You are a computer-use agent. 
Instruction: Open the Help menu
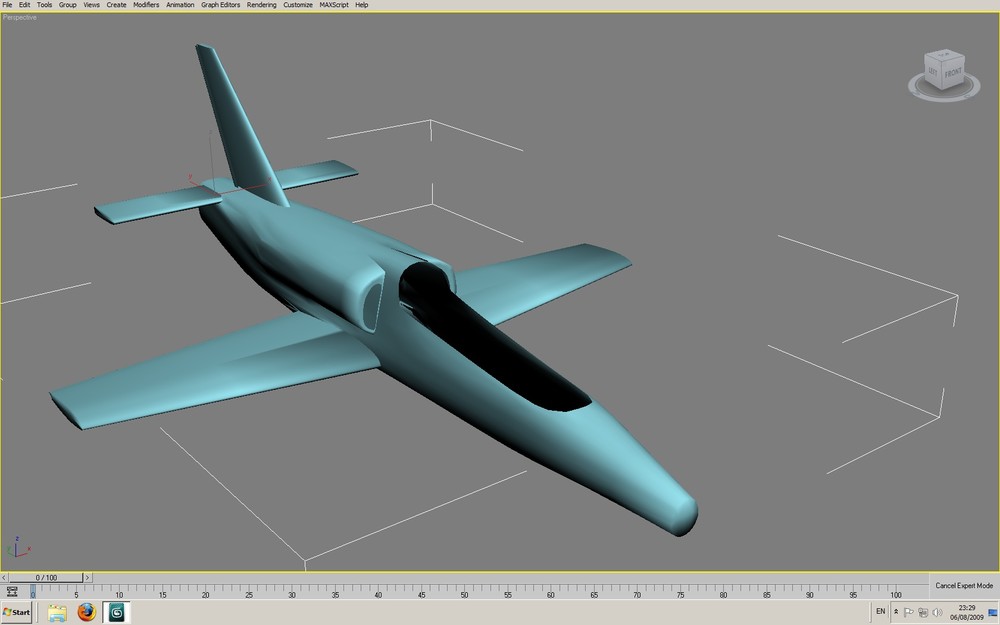point(362,4)
